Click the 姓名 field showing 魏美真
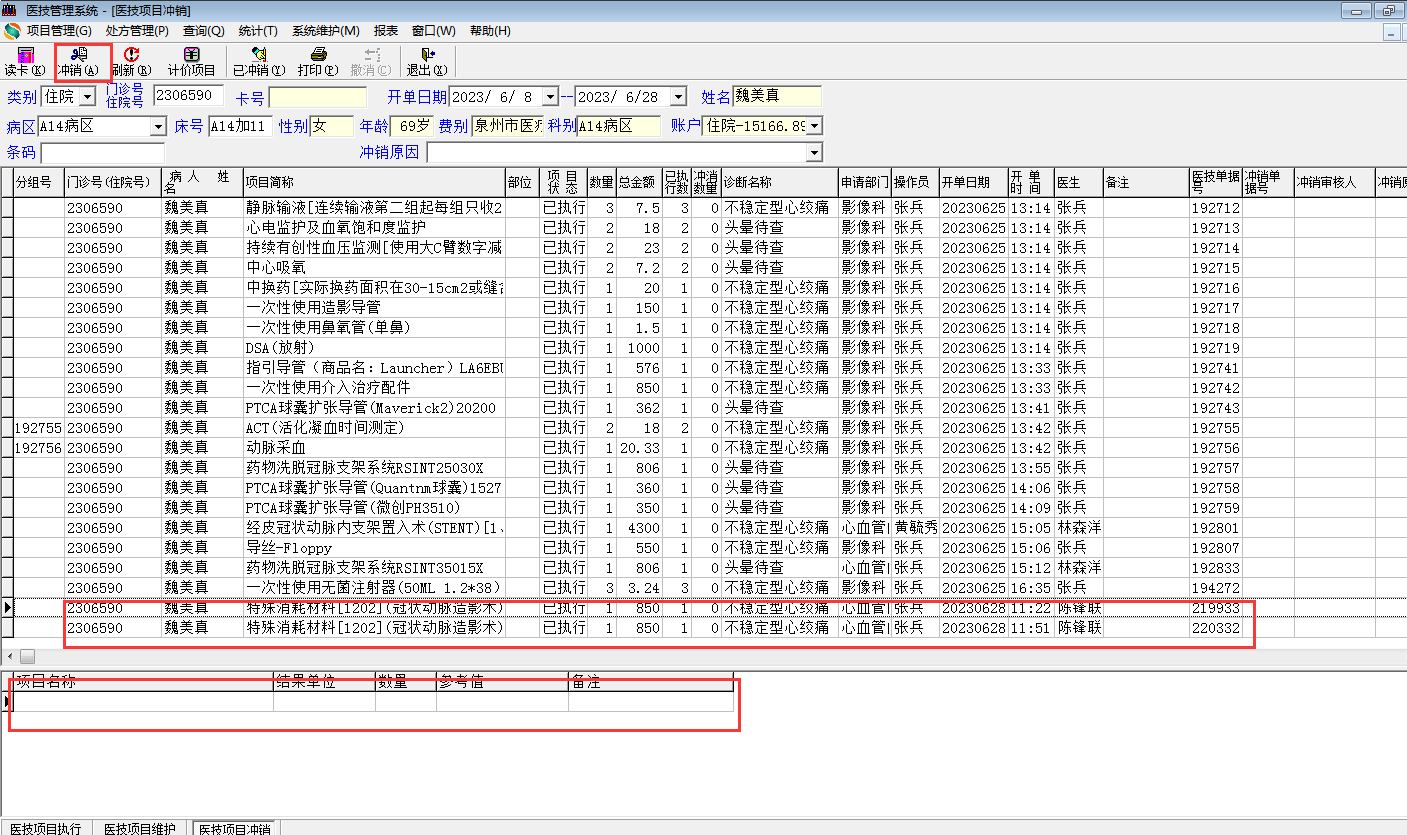Image resolution: width=1407 pixels, height=835 pixels. point(777,96)
